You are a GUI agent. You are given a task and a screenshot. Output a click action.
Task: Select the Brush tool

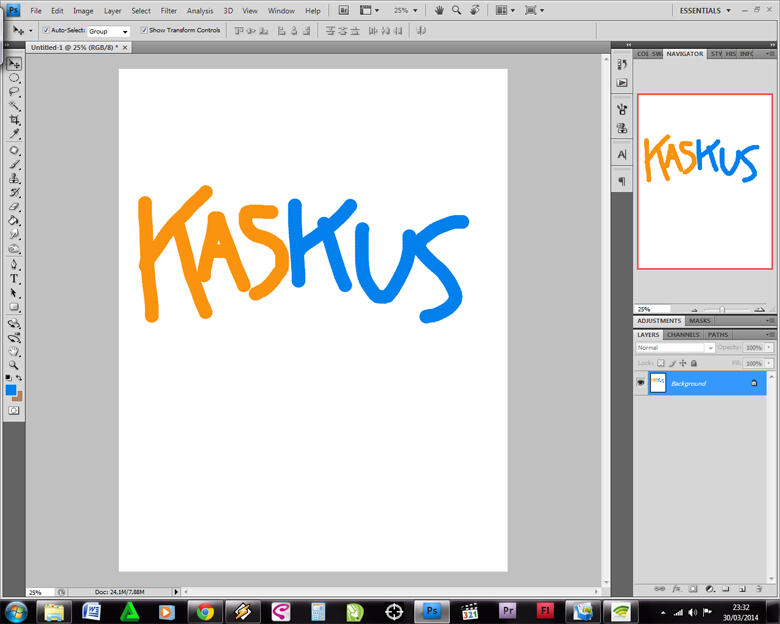tap(14, 165)
